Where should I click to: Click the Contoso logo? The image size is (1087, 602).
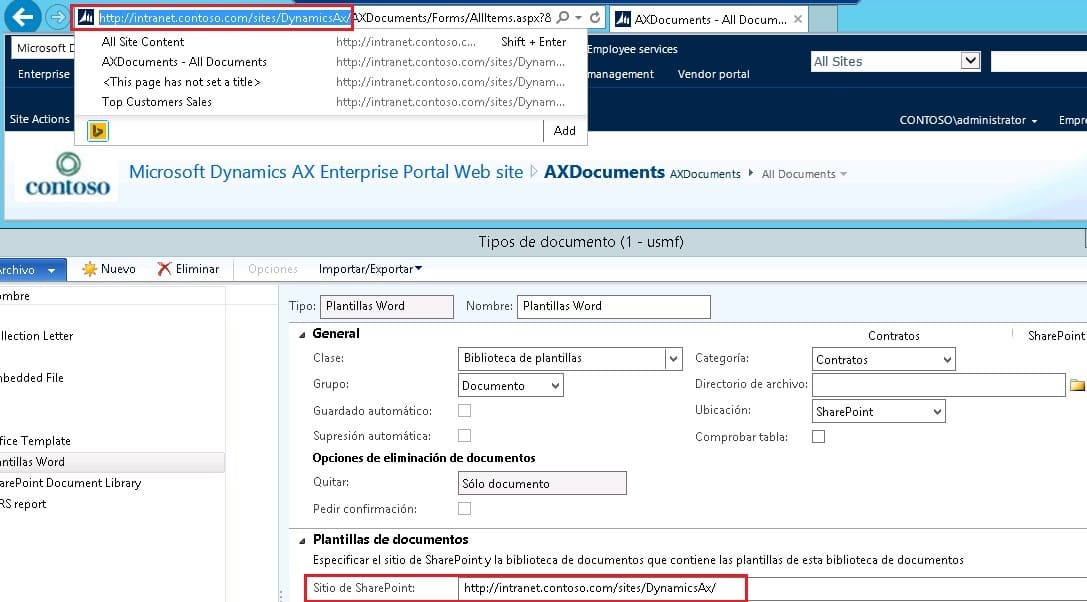(68, 176)
